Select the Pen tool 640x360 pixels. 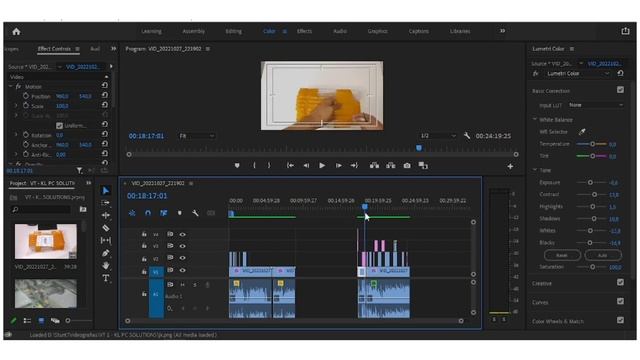click(106, 253)
